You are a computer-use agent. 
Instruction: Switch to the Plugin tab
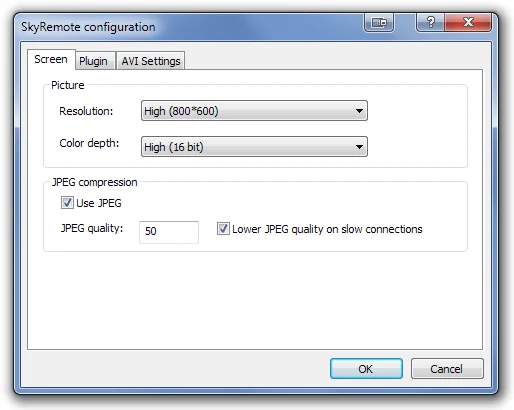point(95,61)
